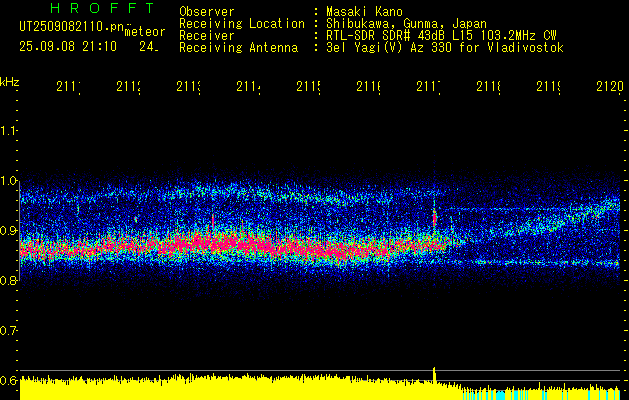This screenshot has height=400, width=629.
Task: Select the Receiving Antenna label
Action: point(239,48)
